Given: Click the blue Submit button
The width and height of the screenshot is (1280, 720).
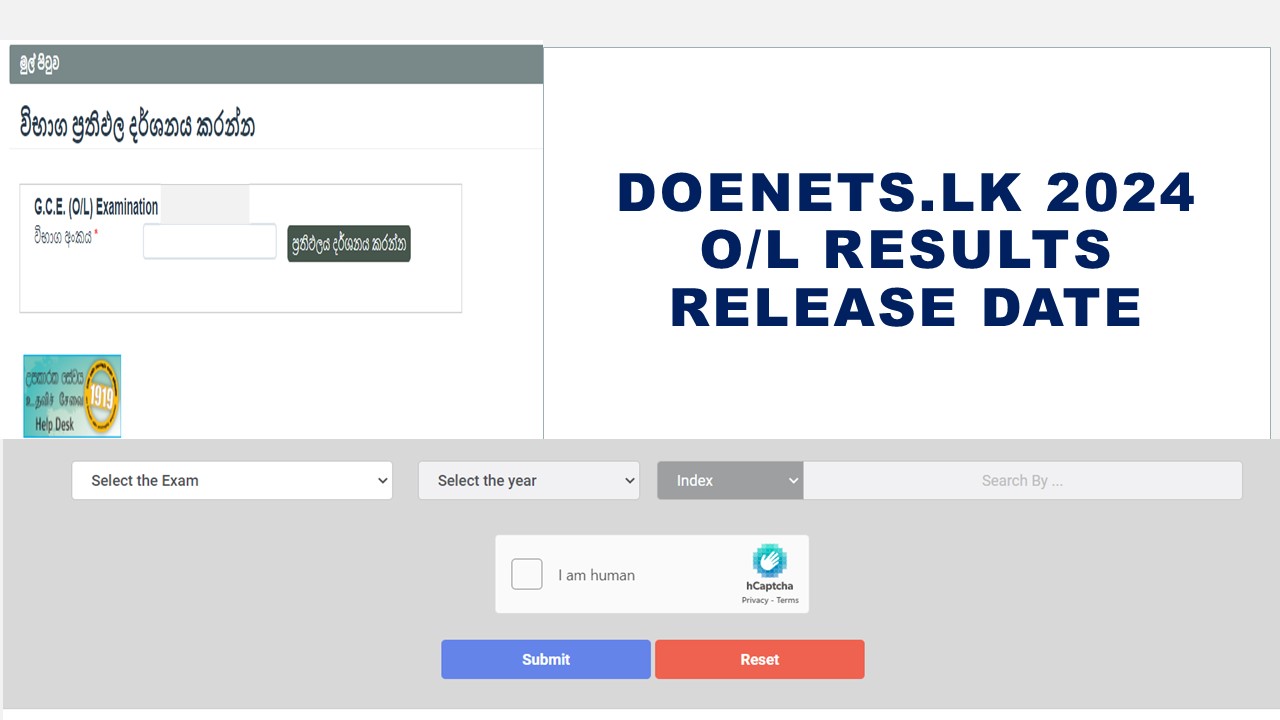Looking at the screenshot, I should pyautogui.click(x=546, y=659).
